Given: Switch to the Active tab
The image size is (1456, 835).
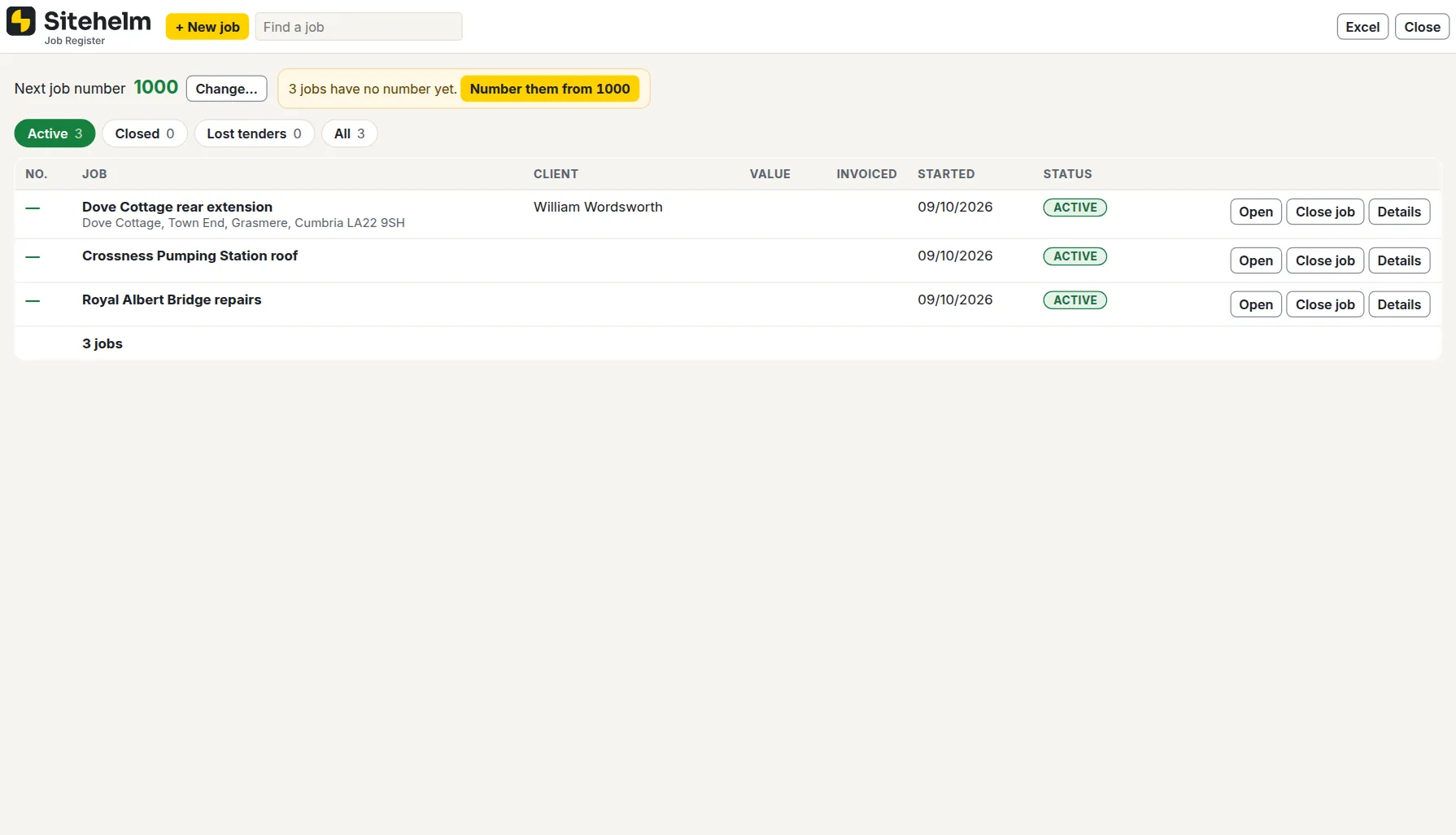Looking at the screenshot, I should [54, 133].
